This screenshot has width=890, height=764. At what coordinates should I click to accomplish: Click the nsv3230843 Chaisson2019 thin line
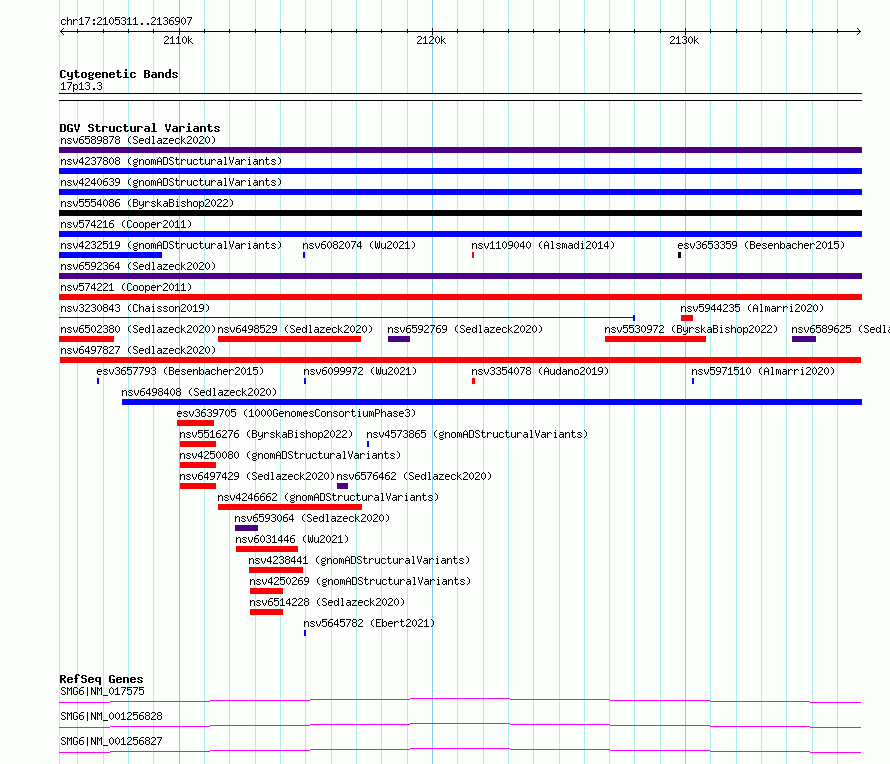347,318
